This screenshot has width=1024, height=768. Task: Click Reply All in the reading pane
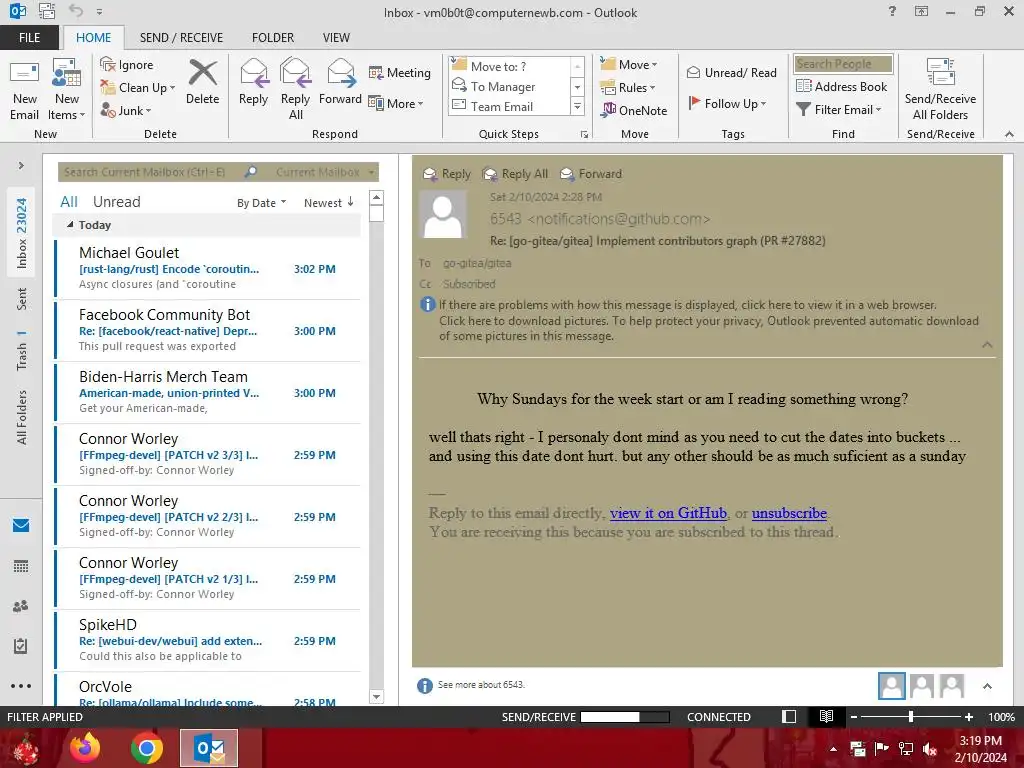[516, 174]
